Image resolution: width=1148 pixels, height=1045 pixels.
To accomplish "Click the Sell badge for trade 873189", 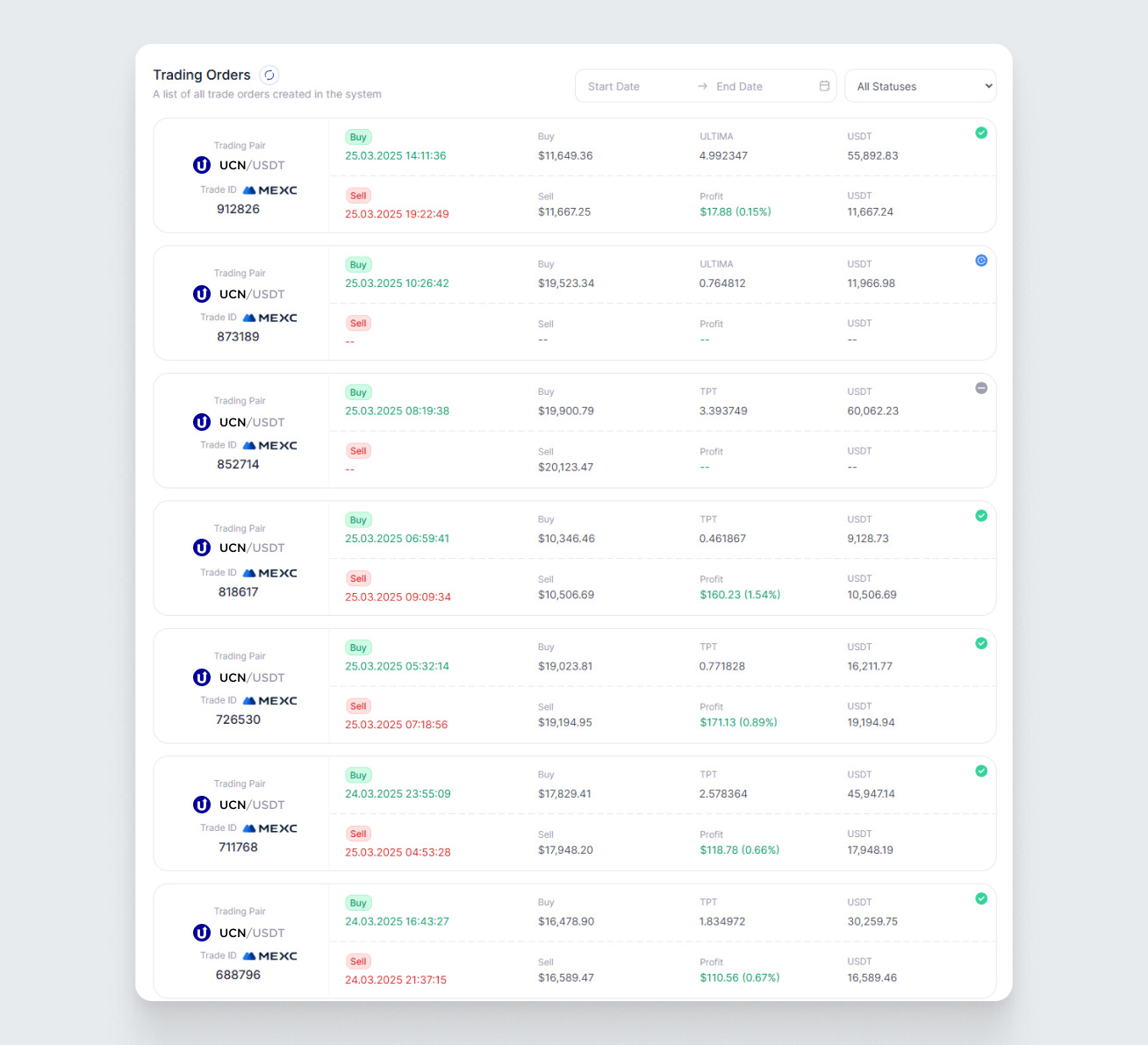I will click(x=358, y=323).
